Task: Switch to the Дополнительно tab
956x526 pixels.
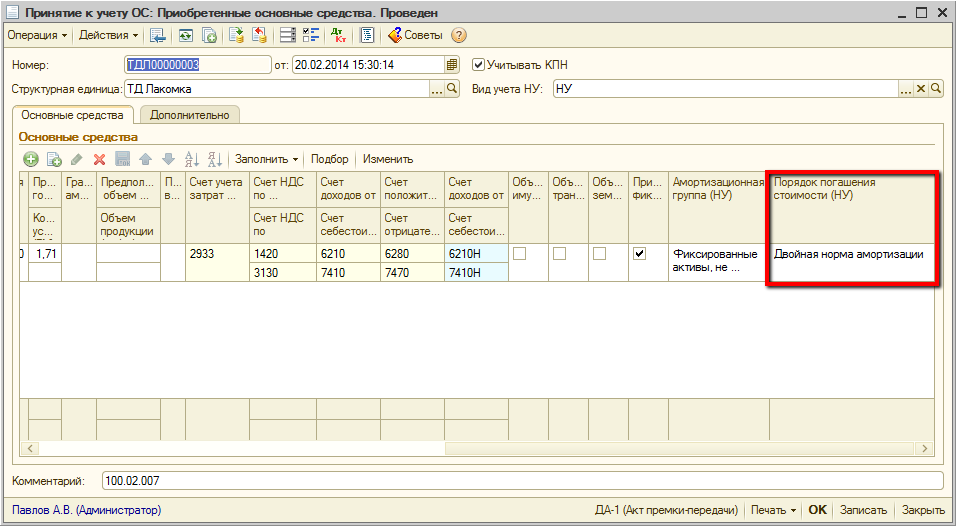Action: (190, 115)
